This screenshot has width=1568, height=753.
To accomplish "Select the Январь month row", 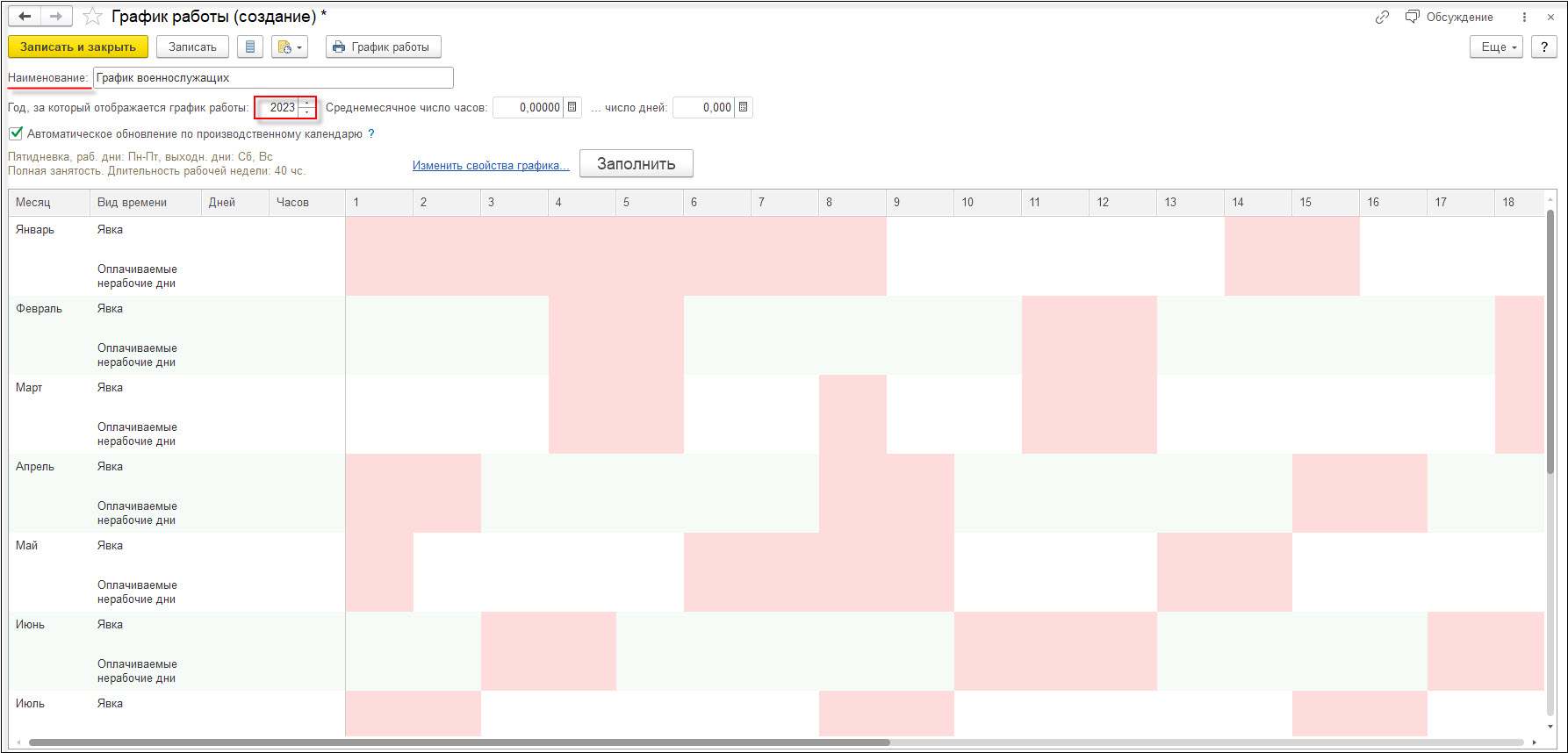I will 35,229.
